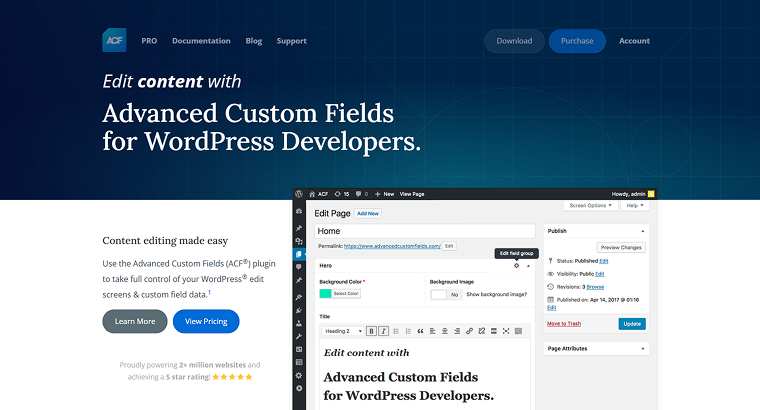Viewport: 760px width, 410px height.
Task: Click into the Title editor content area
Action: [x=425, y=375]
